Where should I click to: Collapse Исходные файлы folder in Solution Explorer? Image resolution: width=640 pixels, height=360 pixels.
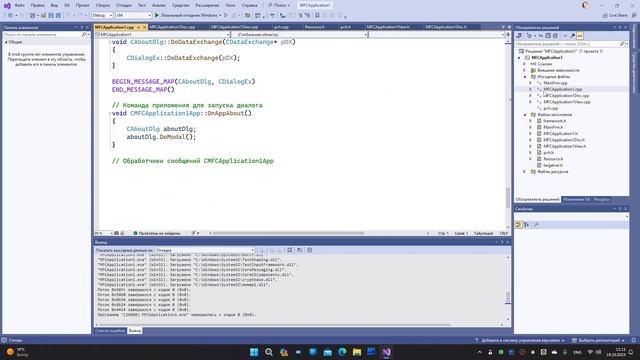click(x=525, y=77)
